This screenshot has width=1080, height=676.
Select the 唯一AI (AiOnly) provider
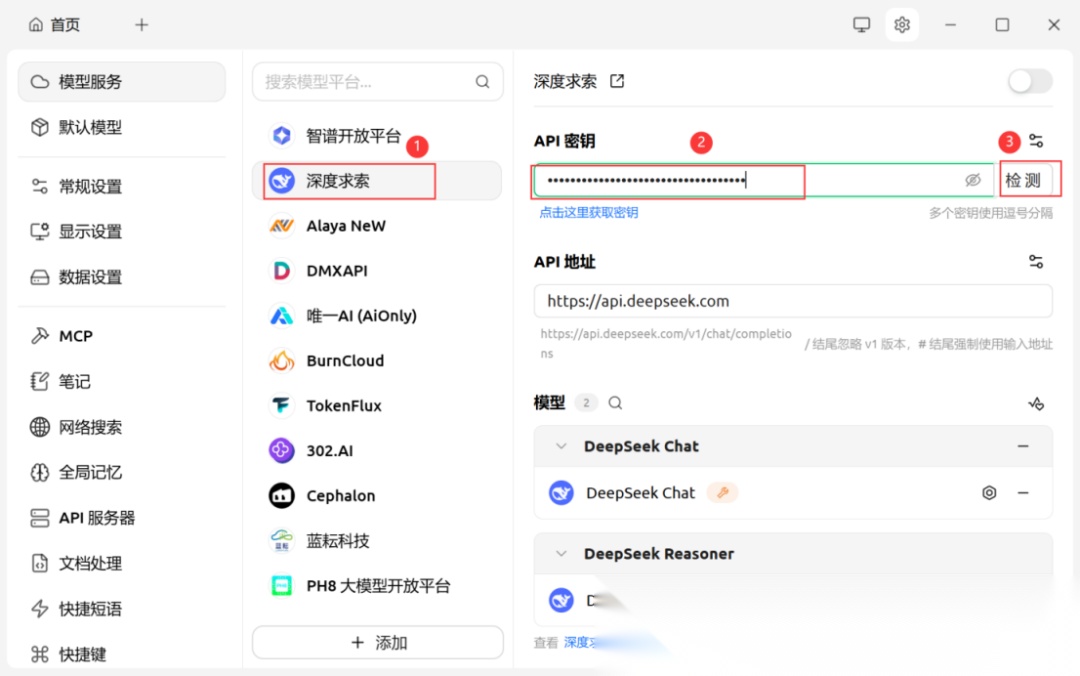377,316
